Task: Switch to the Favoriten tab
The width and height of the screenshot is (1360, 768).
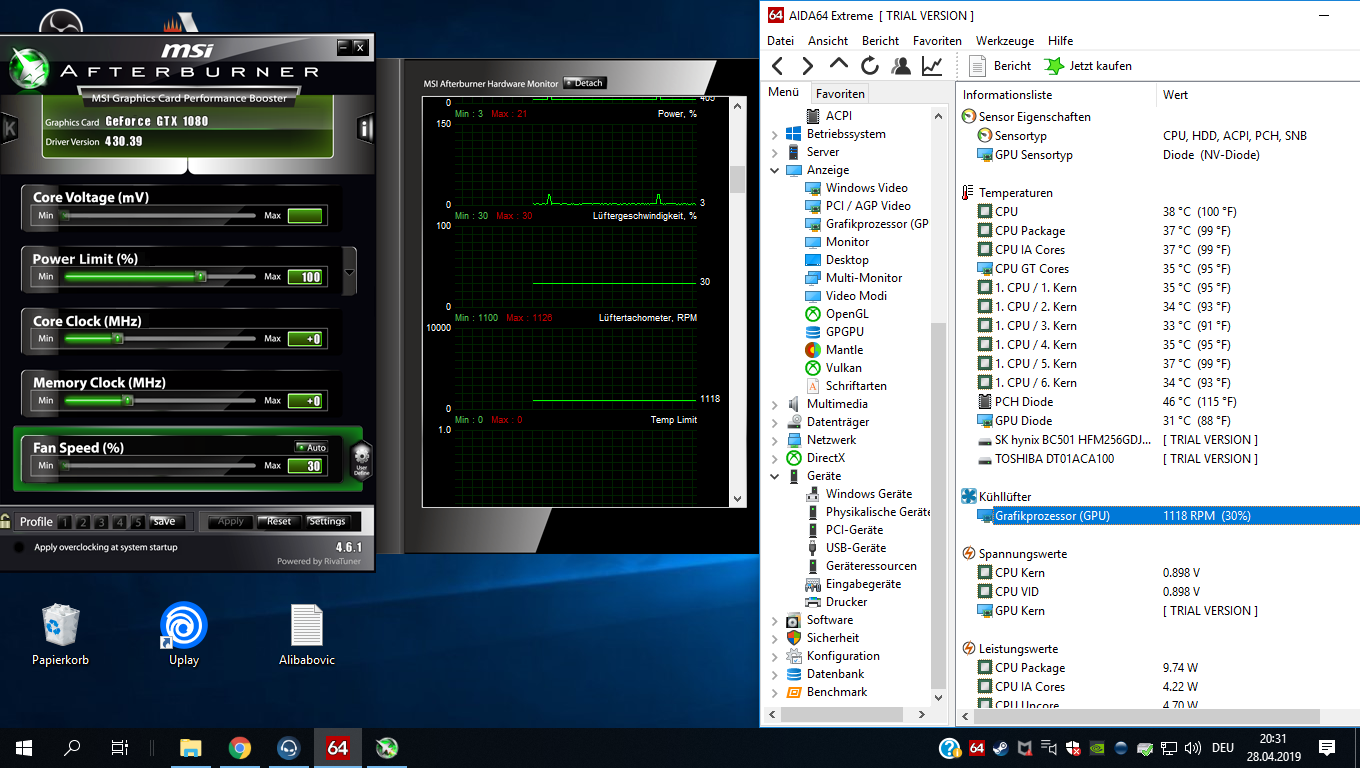Action: coord(840,93)
